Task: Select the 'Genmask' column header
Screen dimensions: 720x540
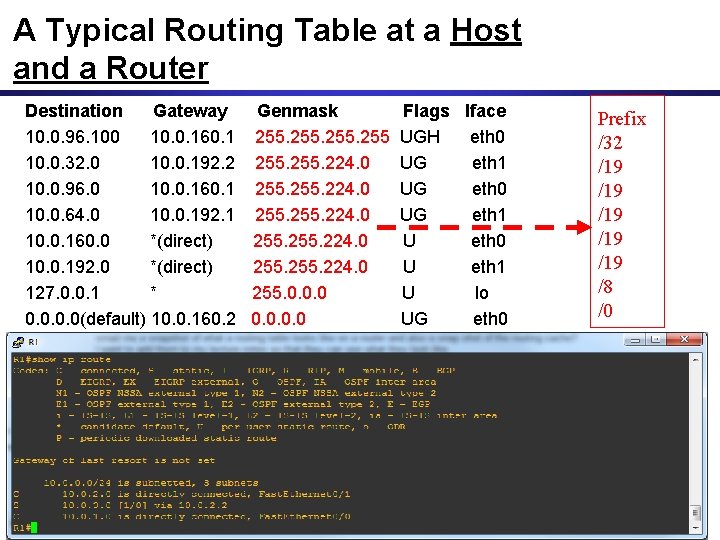Action: [298, 111]
